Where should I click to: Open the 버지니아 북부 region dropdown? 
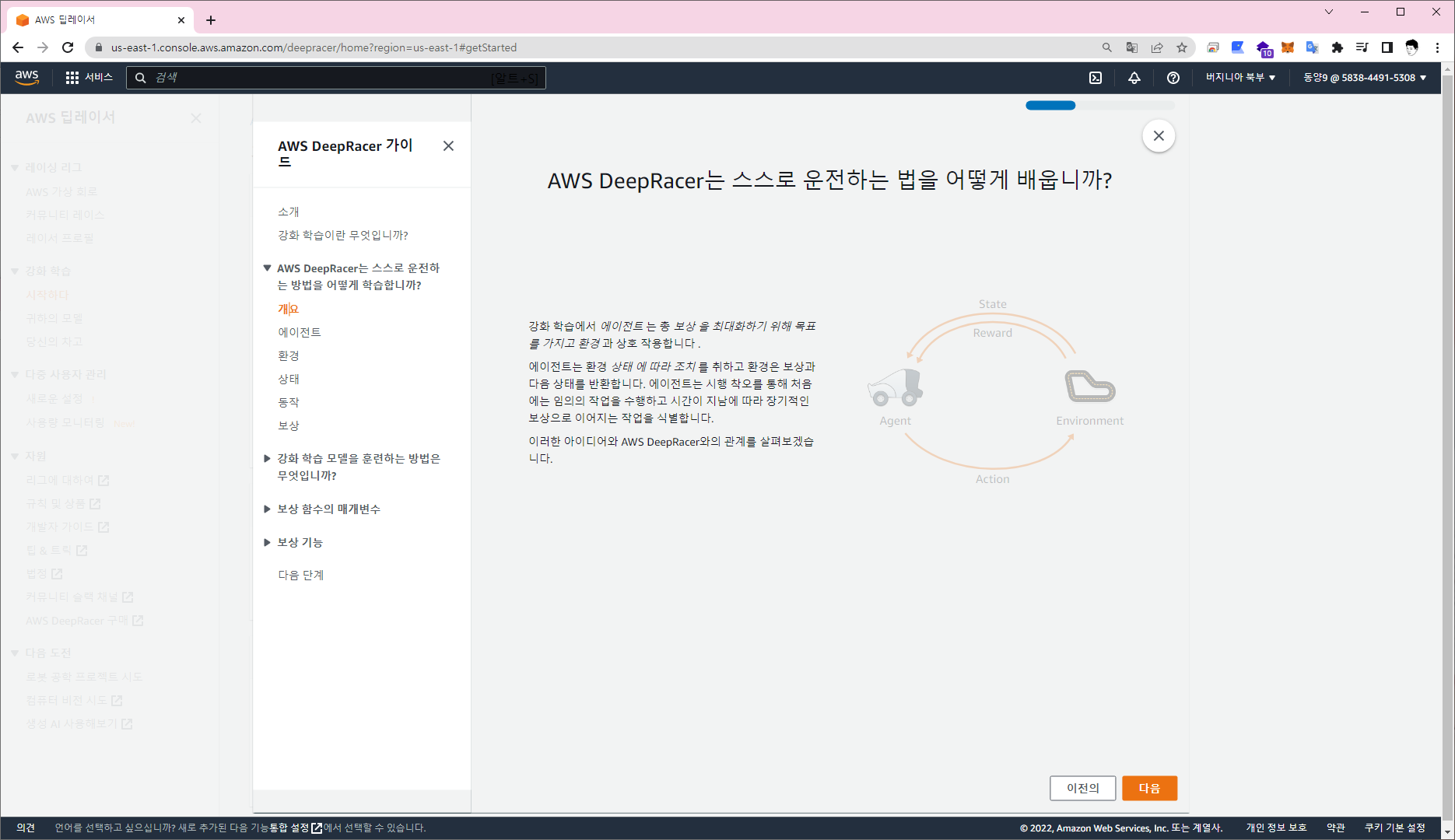pos(1240,78)
